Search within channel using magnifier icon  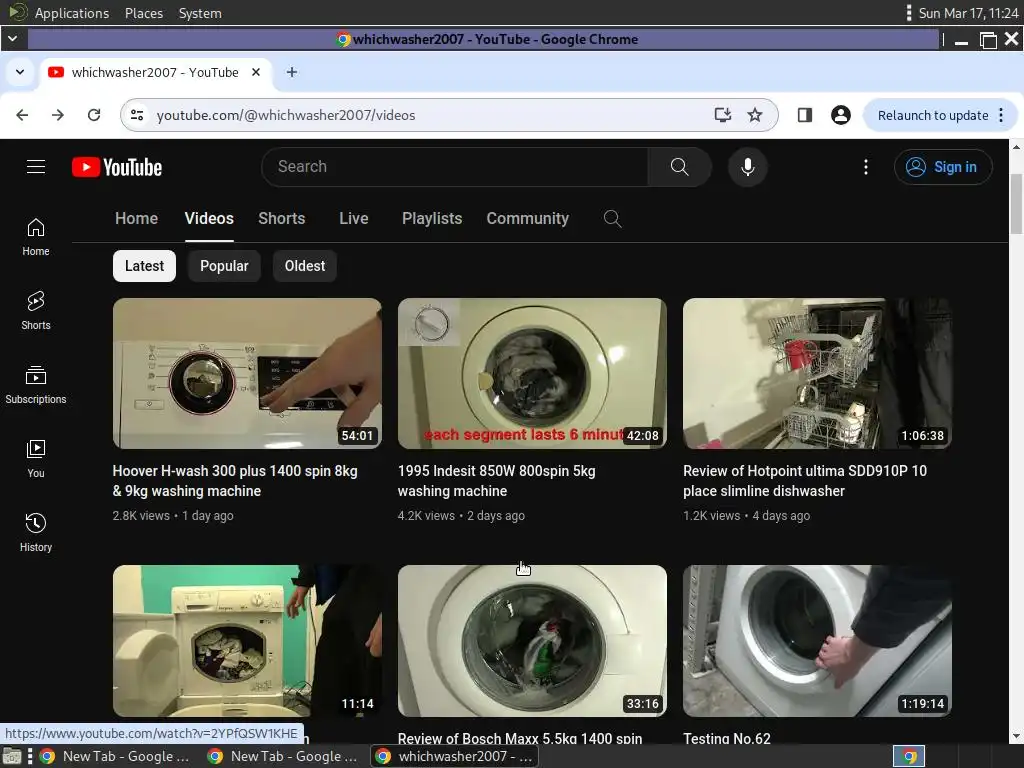coord(612,218)
